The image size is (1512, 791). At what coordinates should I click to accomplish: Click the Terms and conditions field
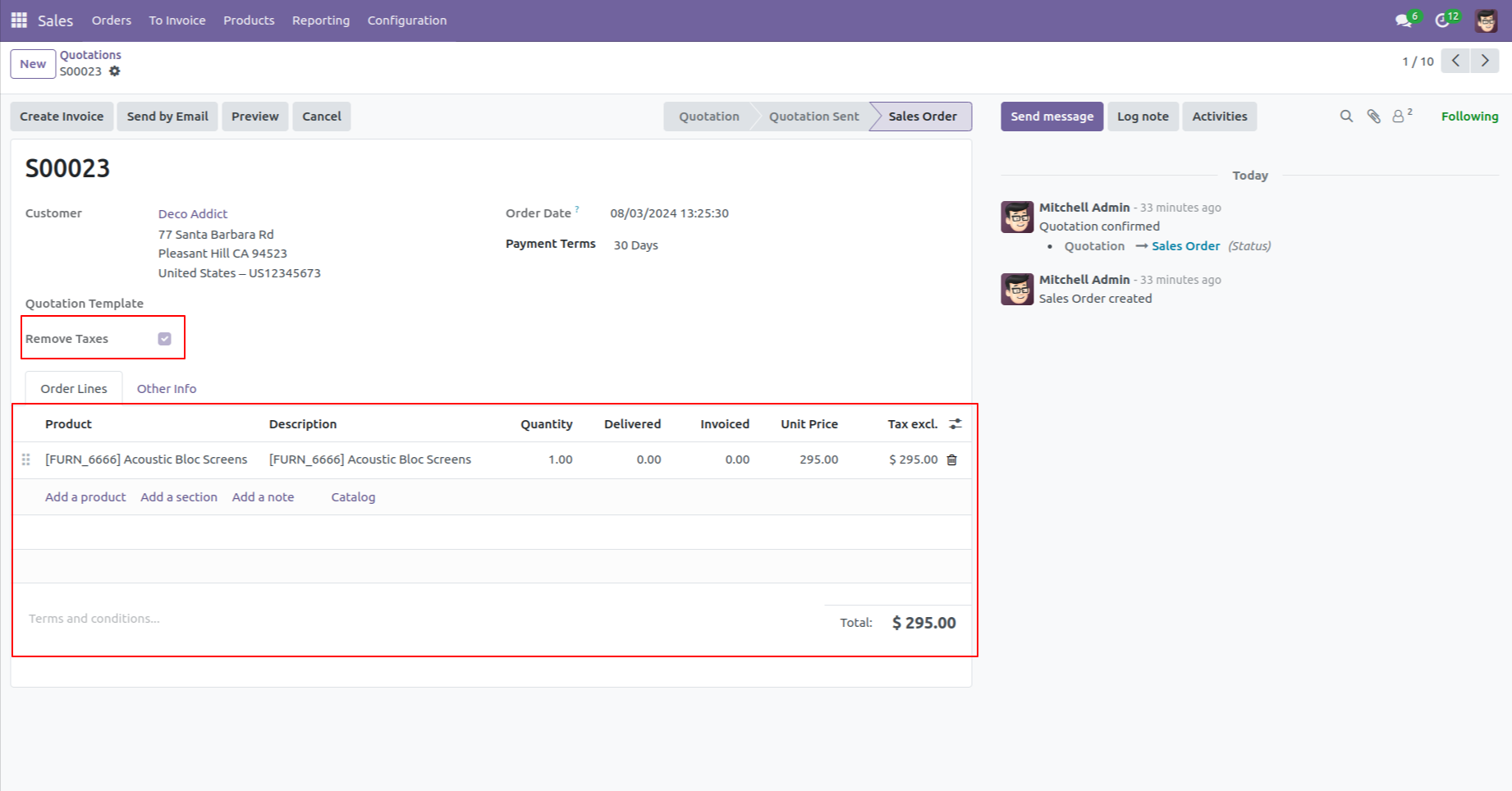pos(94,618)
